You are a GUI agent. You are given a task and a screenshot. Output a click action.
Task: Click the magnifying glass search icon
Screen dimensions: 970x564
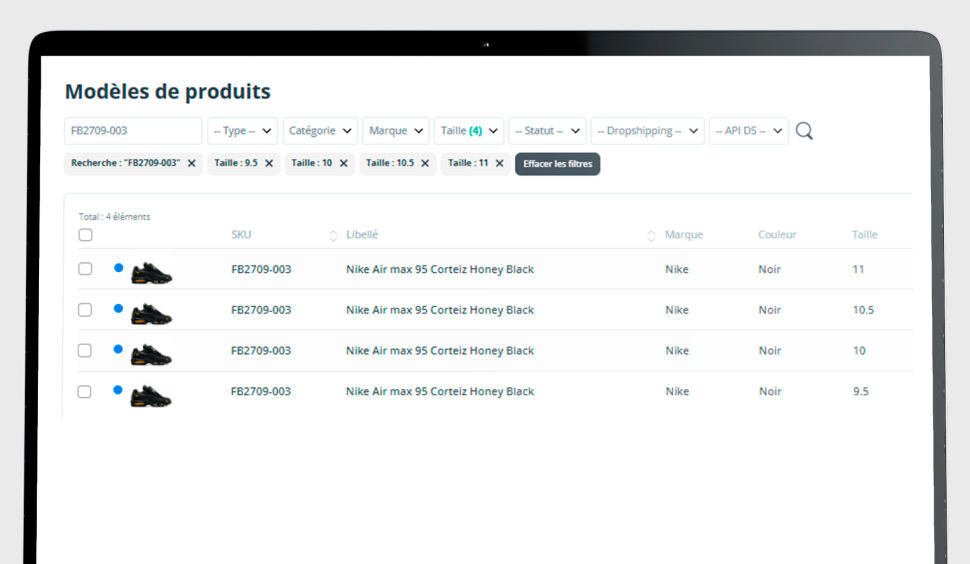point(804,131)
